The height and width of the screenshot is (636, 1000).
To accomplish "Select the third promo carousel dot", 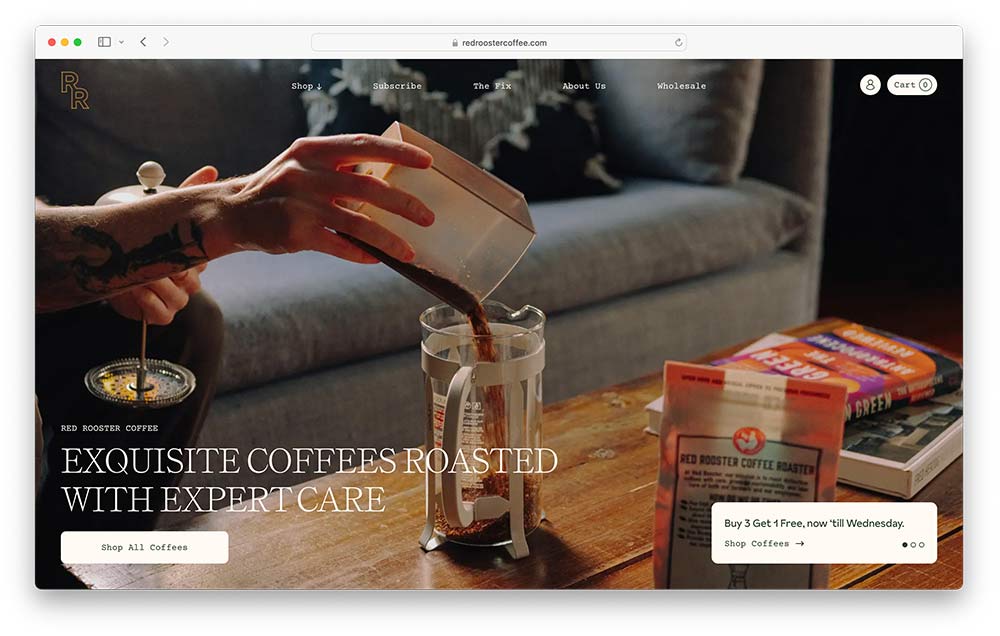I will click(x=922, y=545).
